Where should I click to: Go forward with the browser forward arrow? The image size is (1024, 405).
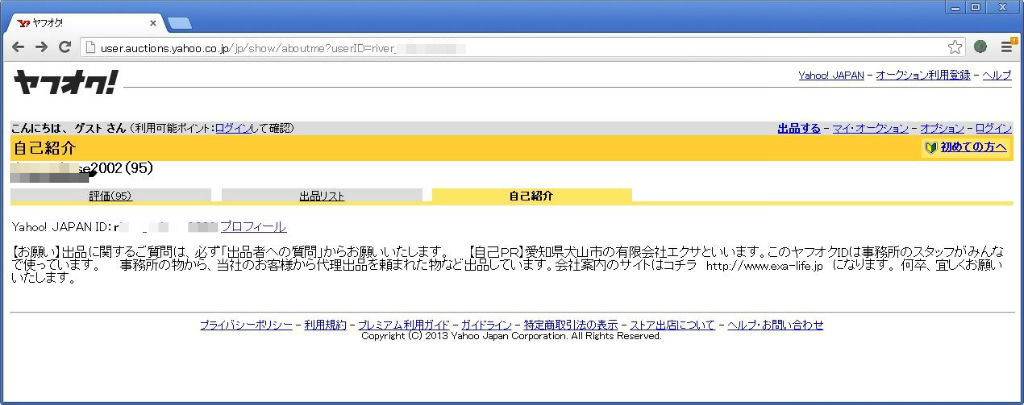[41, 47]
